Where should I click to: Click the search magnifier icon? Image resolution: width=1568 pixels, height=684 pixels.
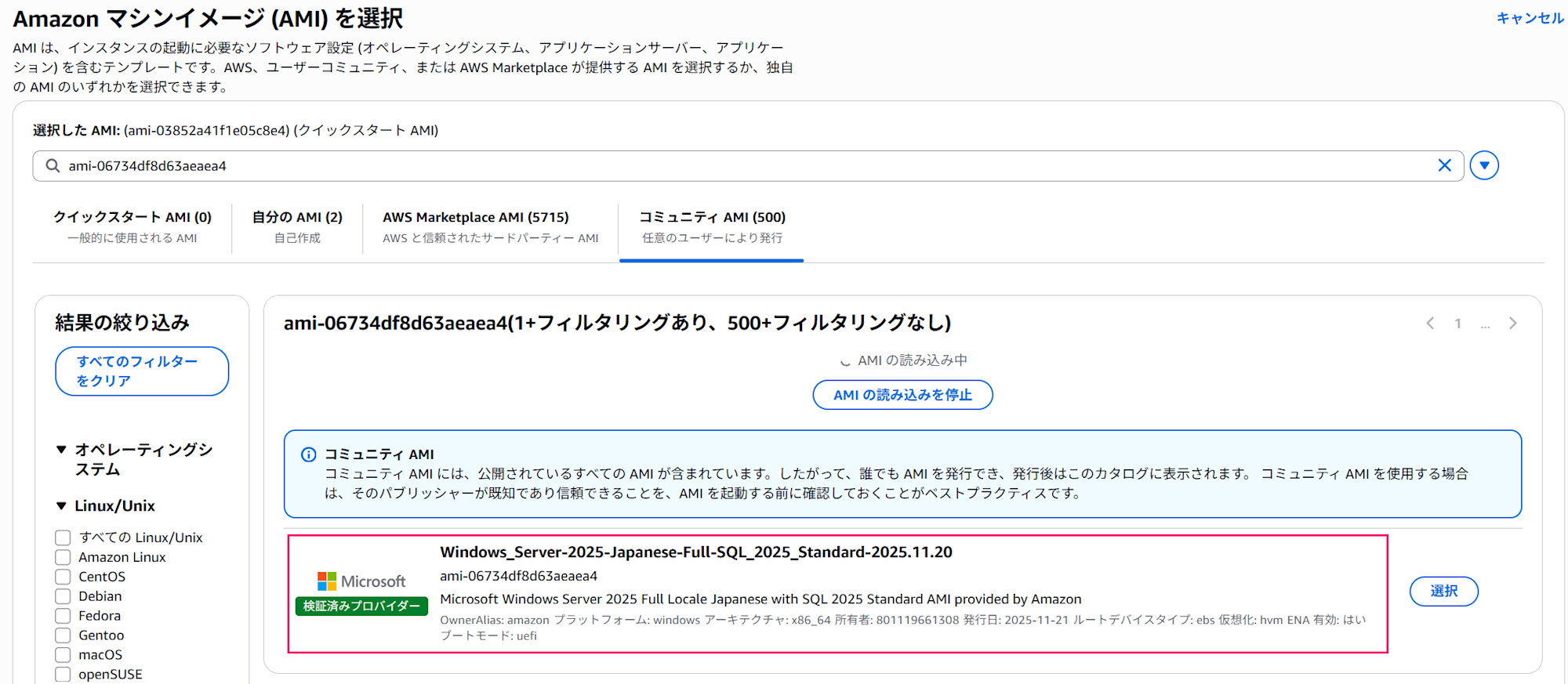[53, 166]
